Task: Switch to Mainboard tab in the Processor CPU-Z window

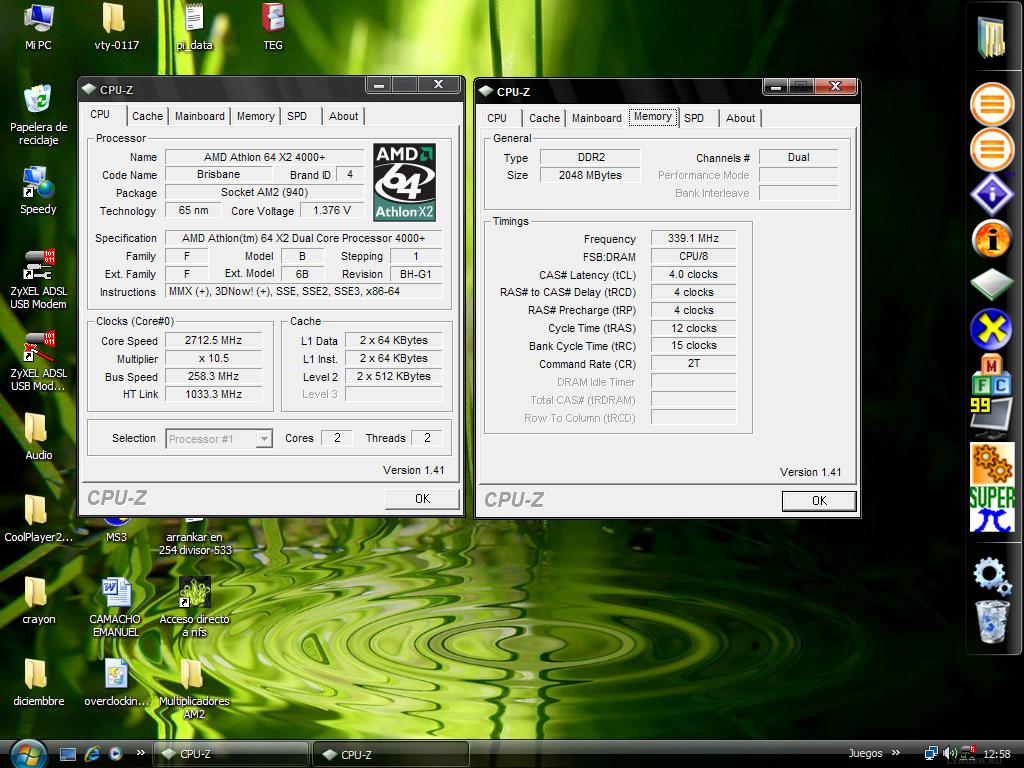Action: 199,116
